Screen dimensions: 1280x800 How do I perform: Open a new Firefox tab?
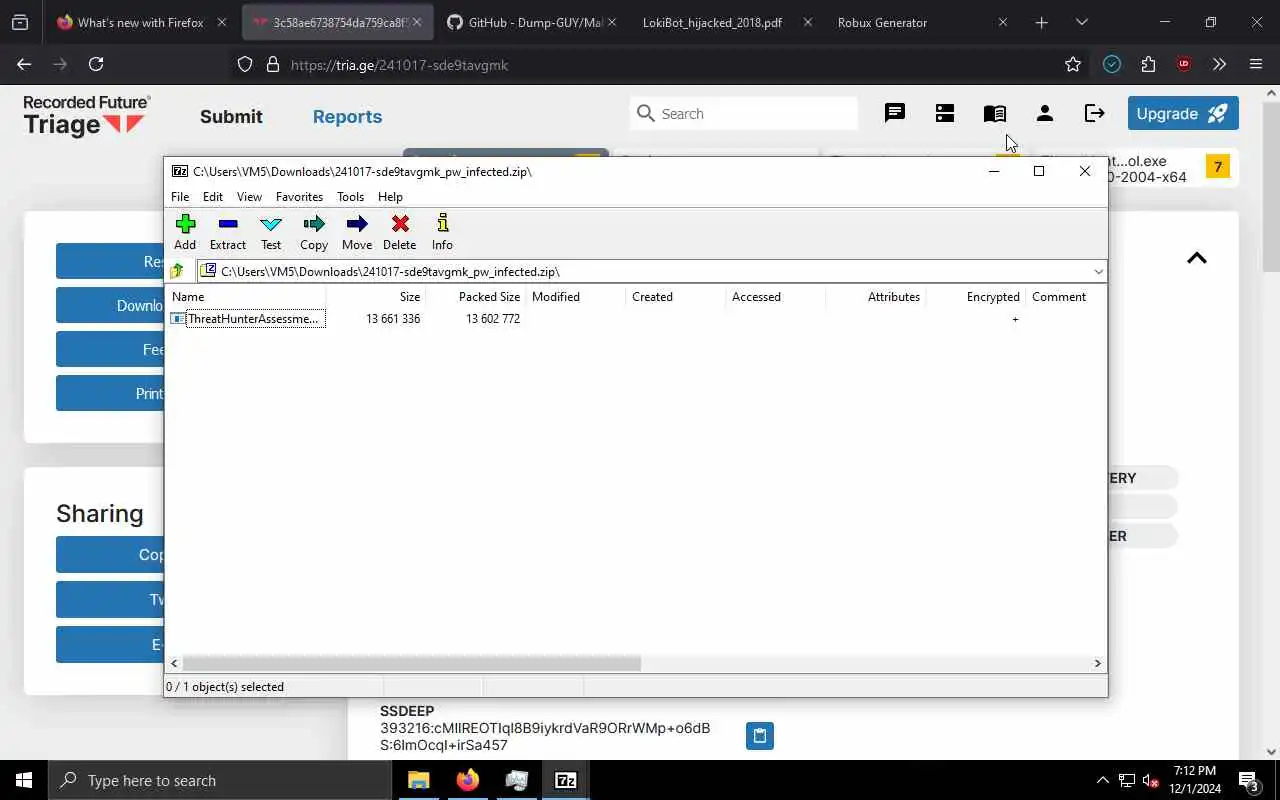1041,22
